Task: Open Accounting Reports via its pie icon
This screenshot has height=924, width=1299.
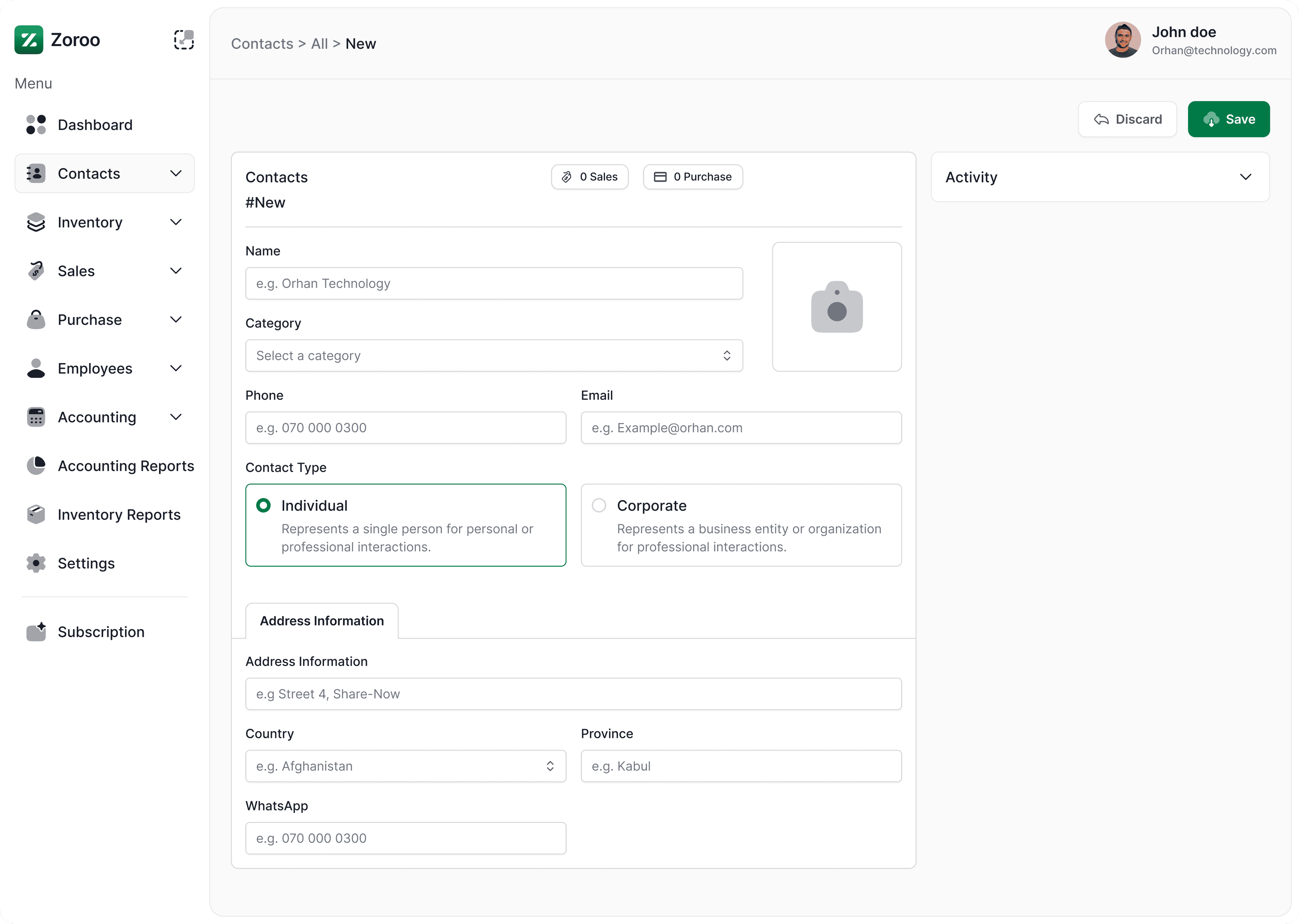Action: [x=36, y=466]
